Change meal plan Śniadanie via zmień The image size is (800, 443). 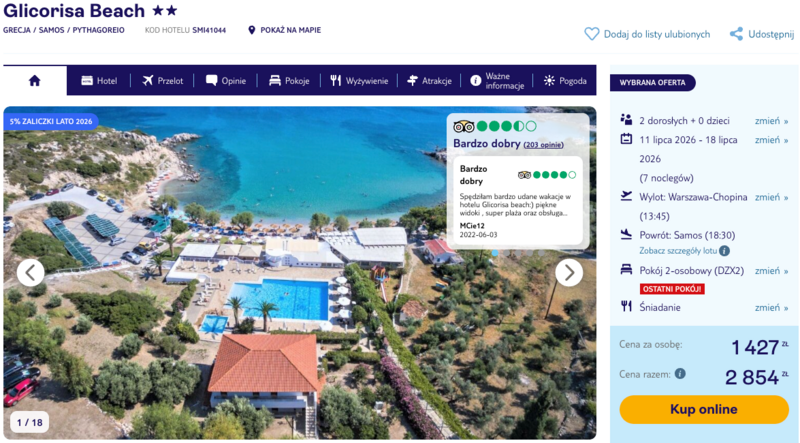[771, 307]
